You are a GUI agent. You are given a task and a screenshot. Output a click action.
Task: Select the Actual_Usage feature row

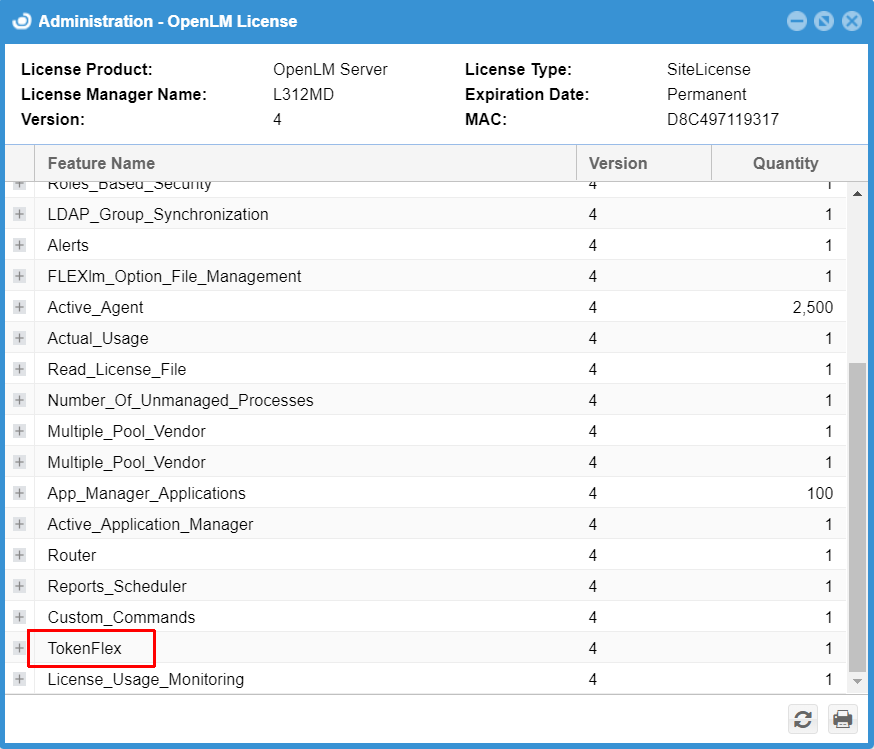[x=96, y=338]
